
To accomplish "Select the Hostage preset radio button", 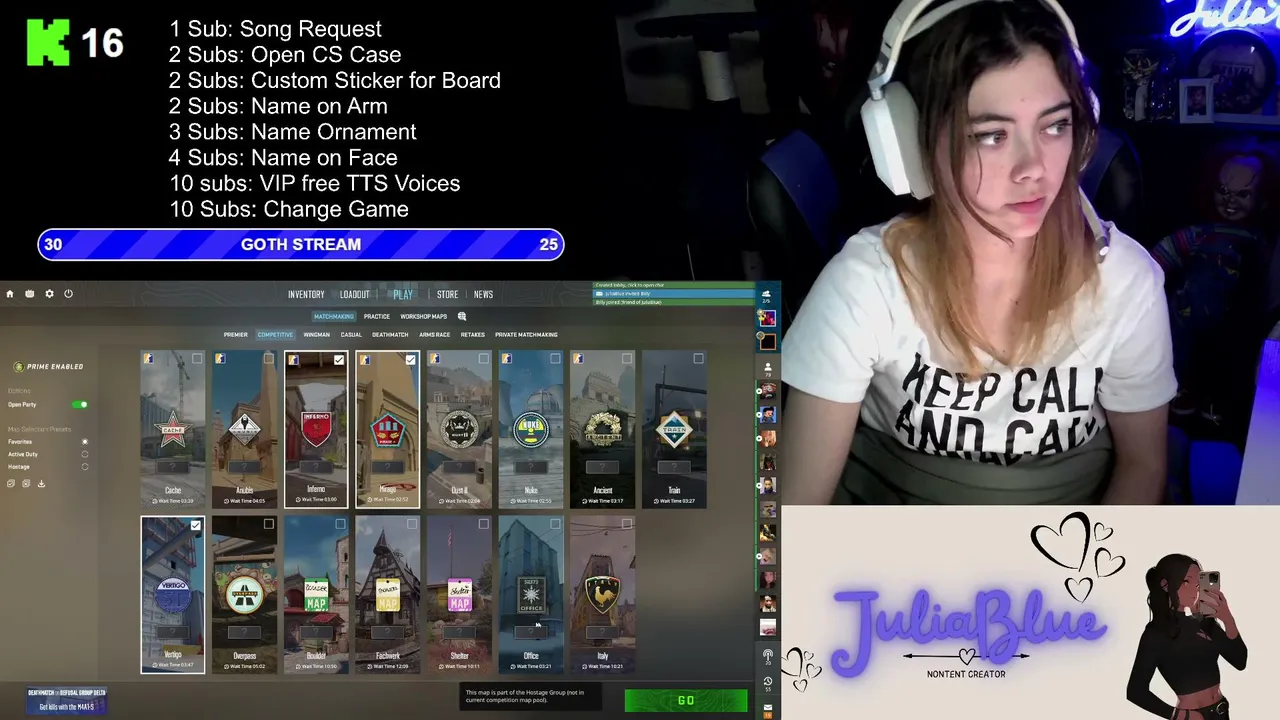I will click(x=85, y=467).
